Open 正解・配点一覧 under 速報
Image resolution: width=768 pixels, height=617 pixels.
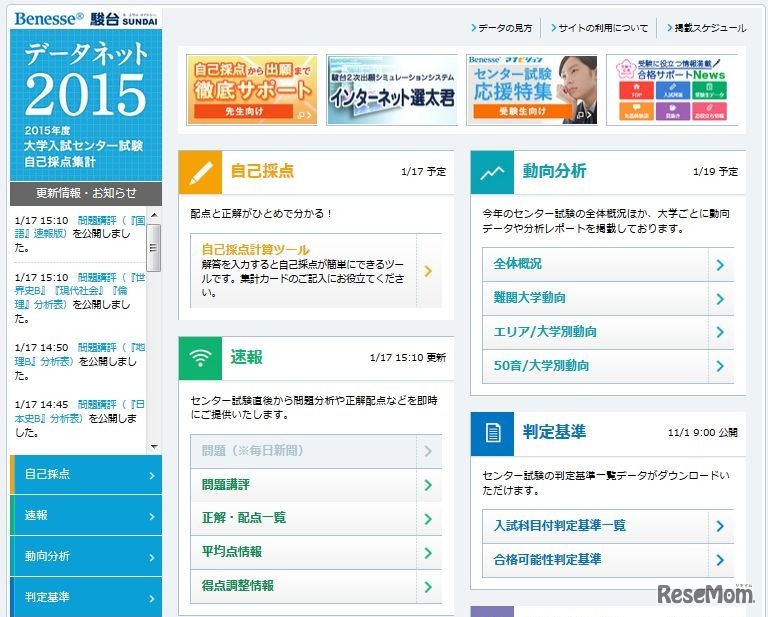point(315,518)
